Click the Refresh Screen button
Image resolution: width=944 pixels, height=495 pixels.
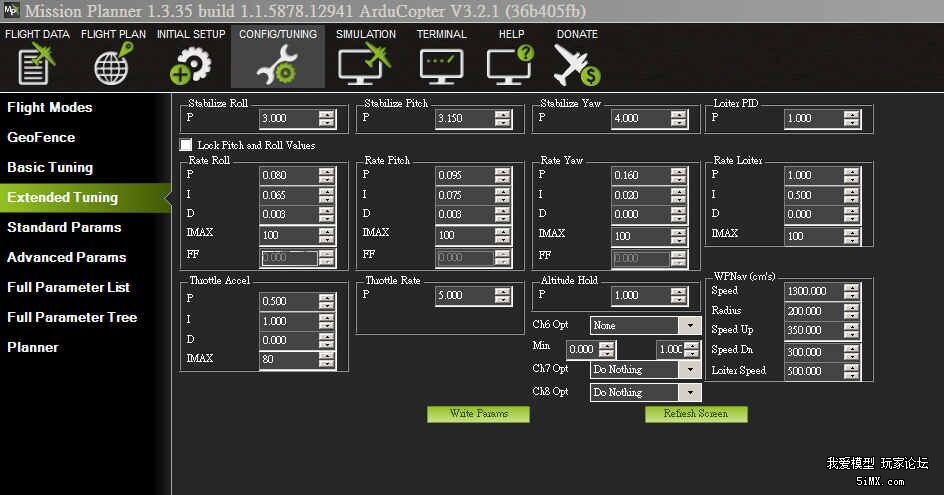[696, 414]
